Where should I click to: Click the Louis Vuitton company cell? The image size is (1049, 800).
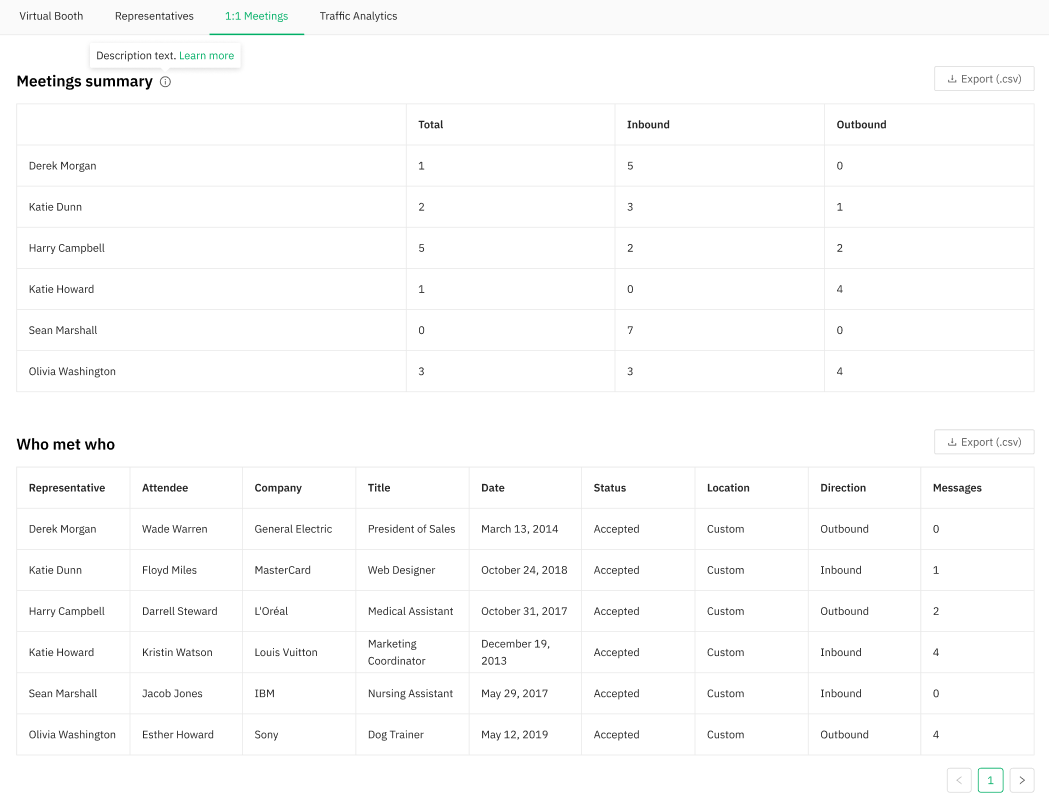coord(286,652)
